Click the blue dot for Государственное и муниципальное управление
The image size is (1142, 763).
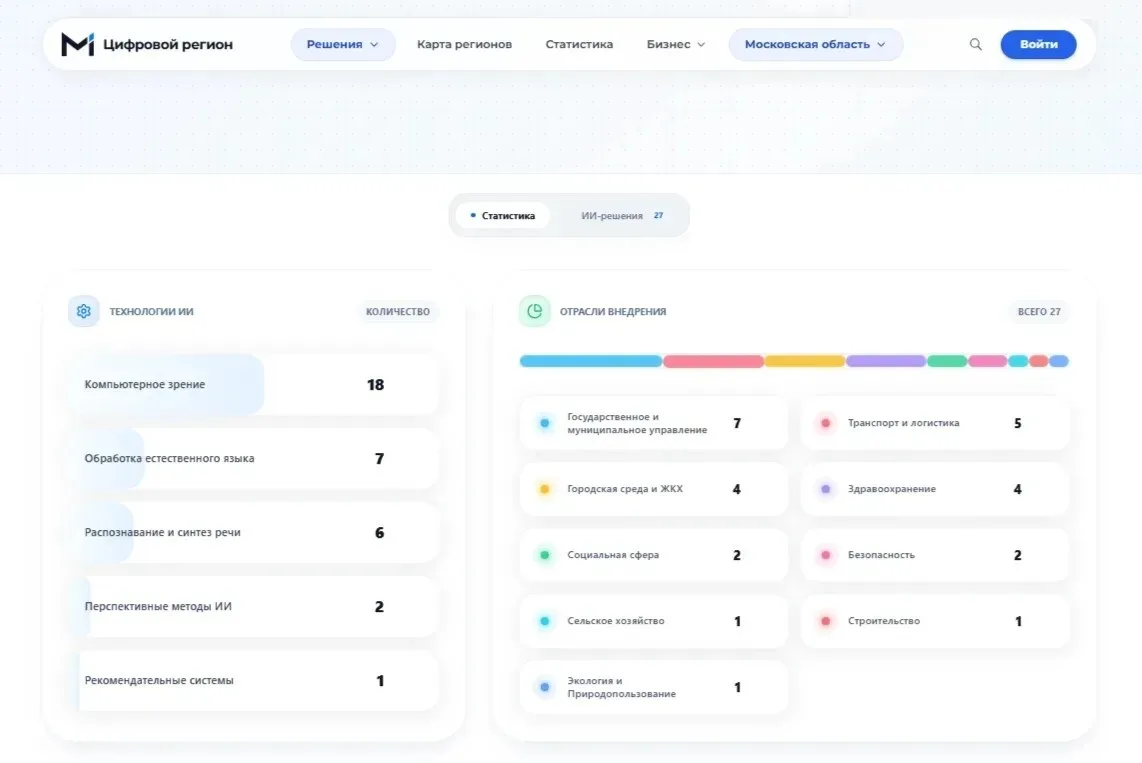click(x=545, y=423)
